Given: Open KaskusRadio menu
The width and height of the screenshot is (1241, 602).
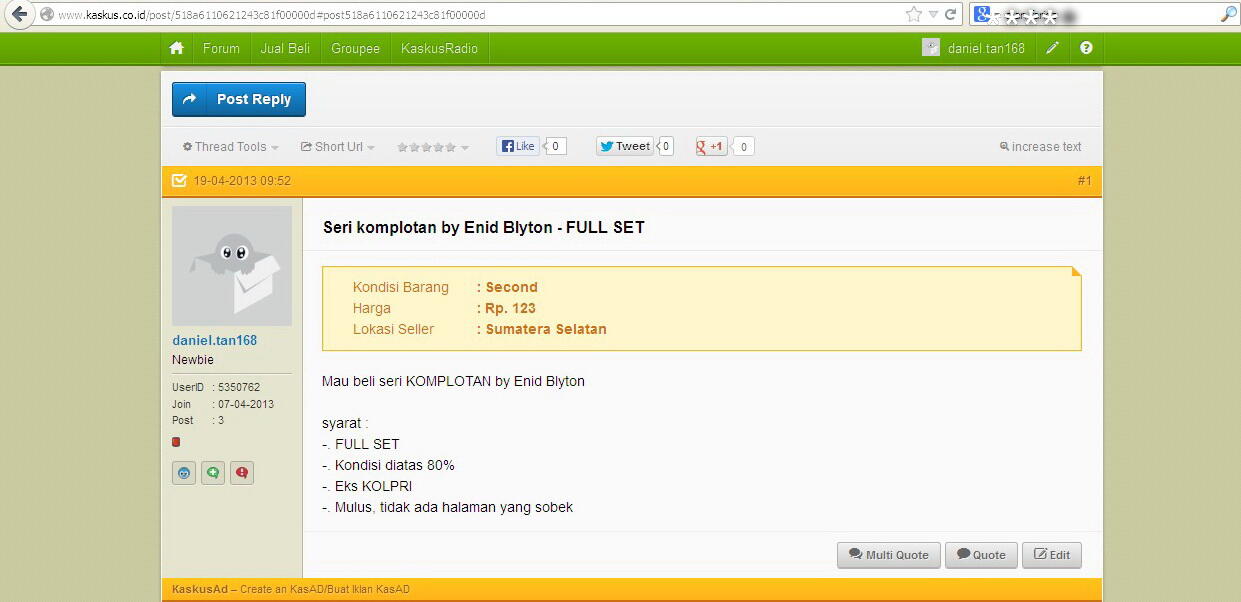Looking at the screenshot, I should pos(439,48).
